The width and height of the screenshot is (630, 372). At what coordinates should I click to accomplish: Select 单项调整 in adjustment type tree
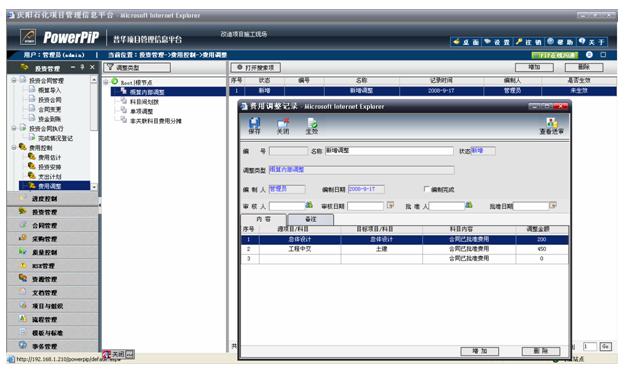tap(141, 111)
